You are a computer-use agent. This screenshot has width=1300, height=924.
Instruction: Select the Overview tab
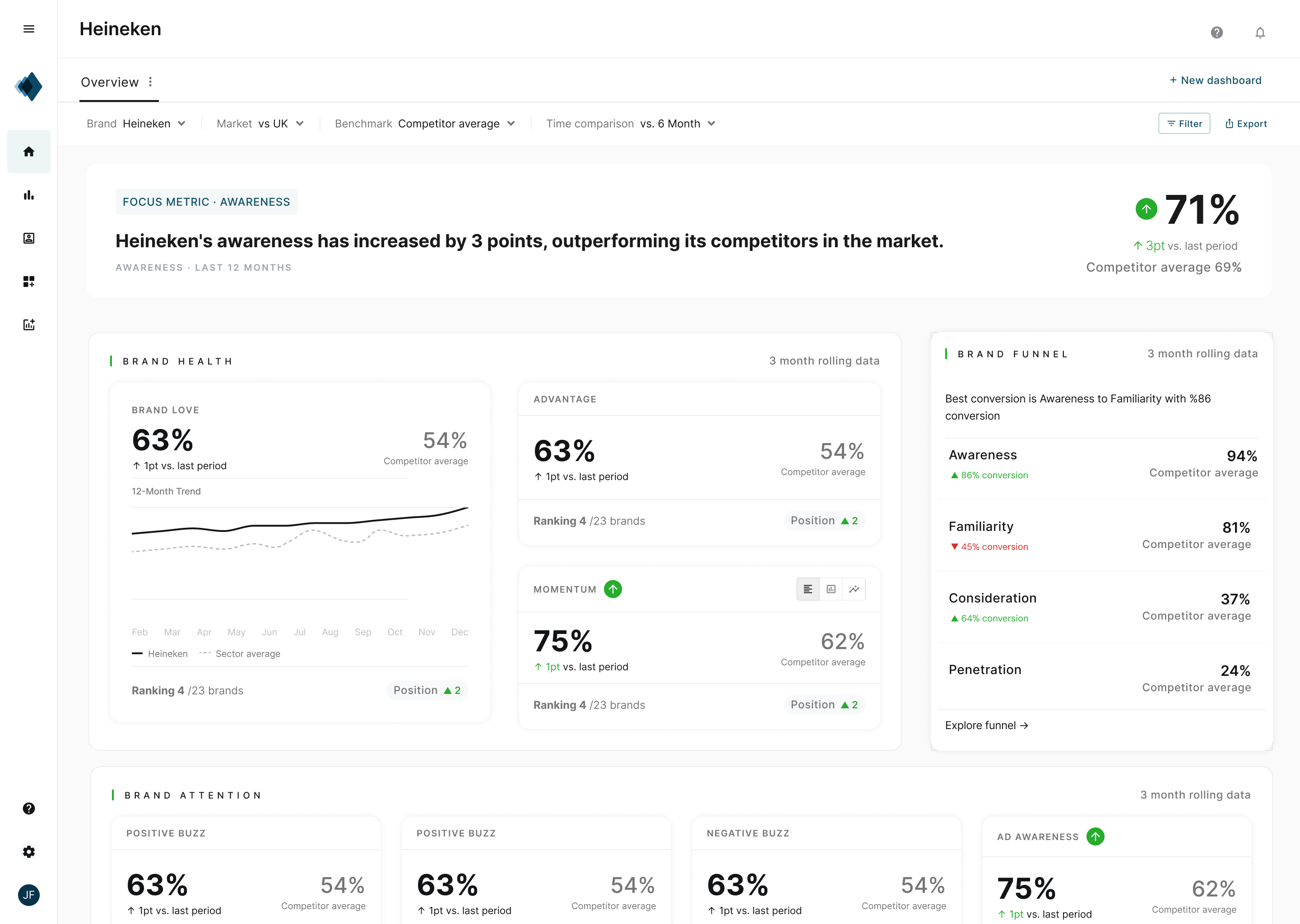pos(110,82)
